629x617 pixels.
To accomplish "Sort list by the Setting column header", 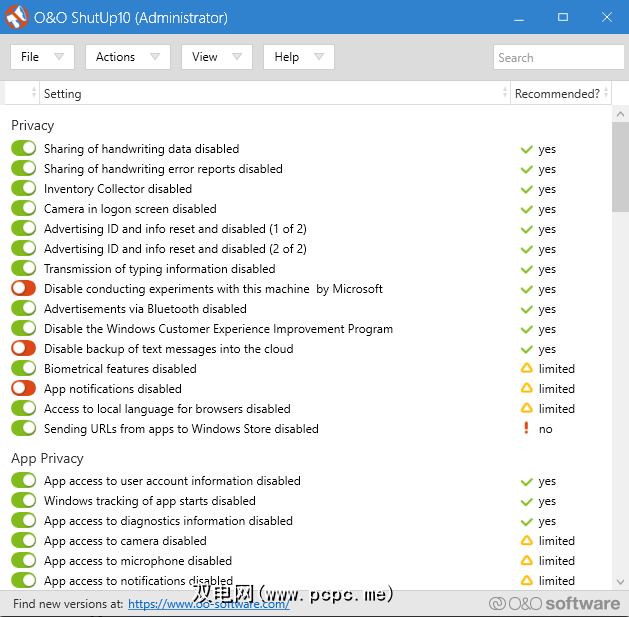I will click(x=270, y=94).
